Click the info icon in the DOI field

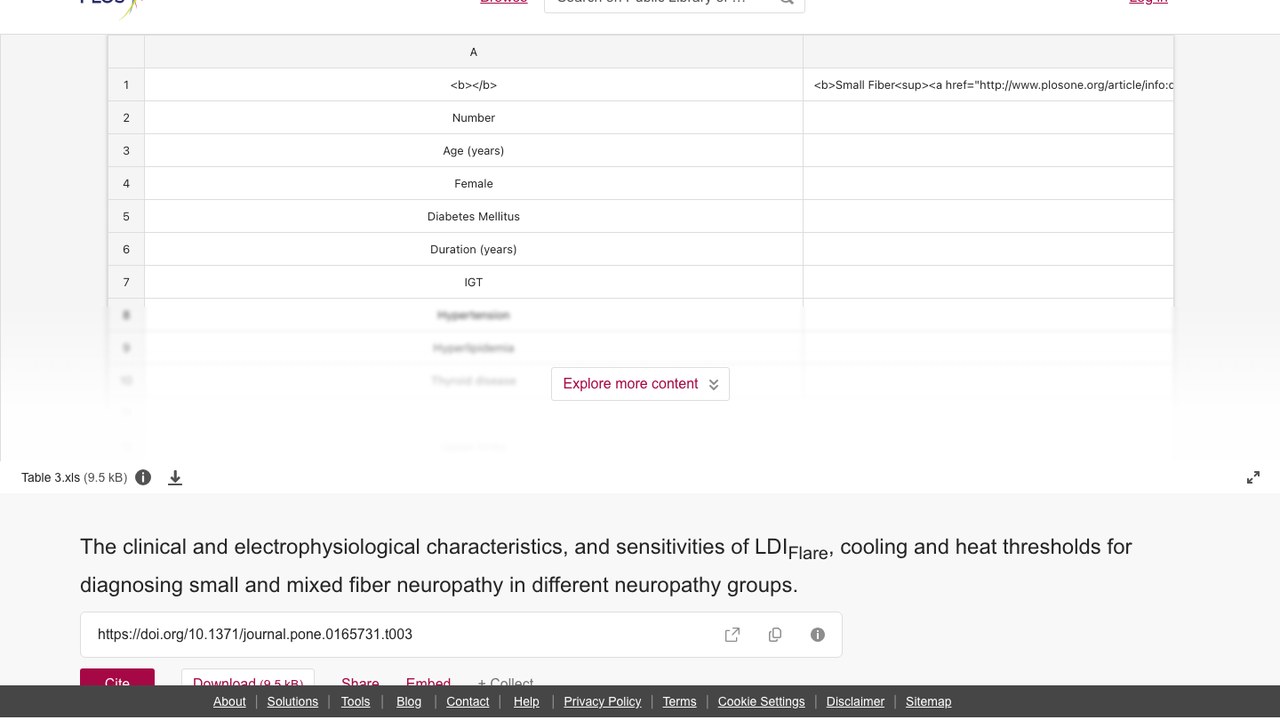point(818,635)
